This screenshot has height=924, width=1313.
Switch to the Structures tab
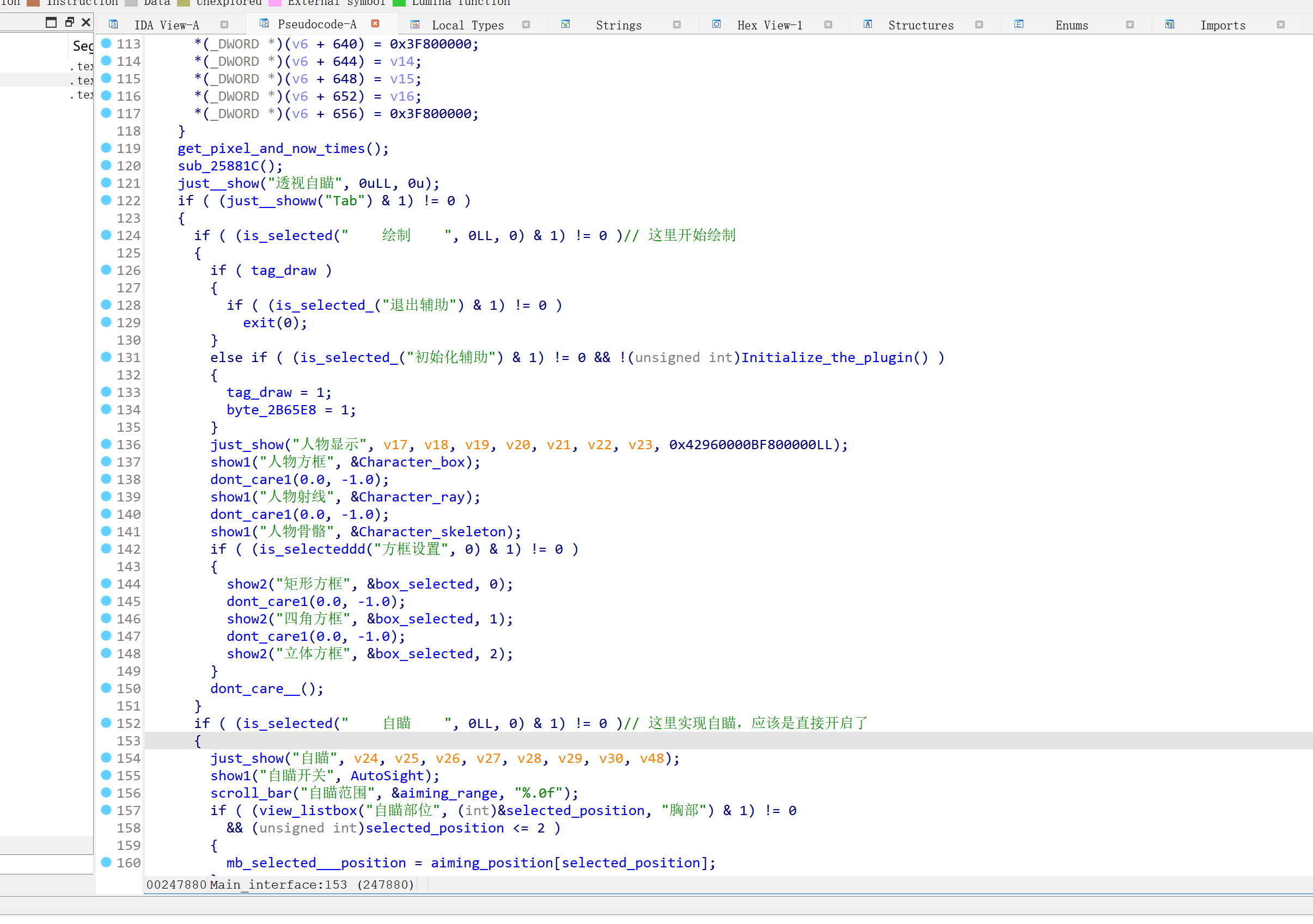(920, 25)
